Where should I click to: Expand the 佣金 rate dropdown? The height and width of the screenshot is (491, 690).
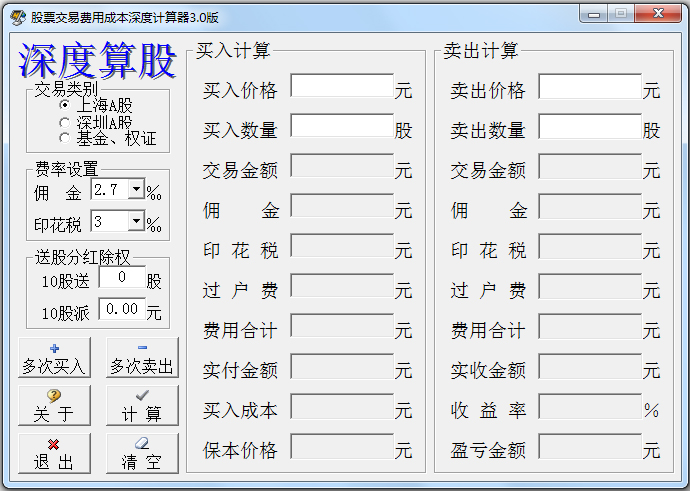pos(136,190)
